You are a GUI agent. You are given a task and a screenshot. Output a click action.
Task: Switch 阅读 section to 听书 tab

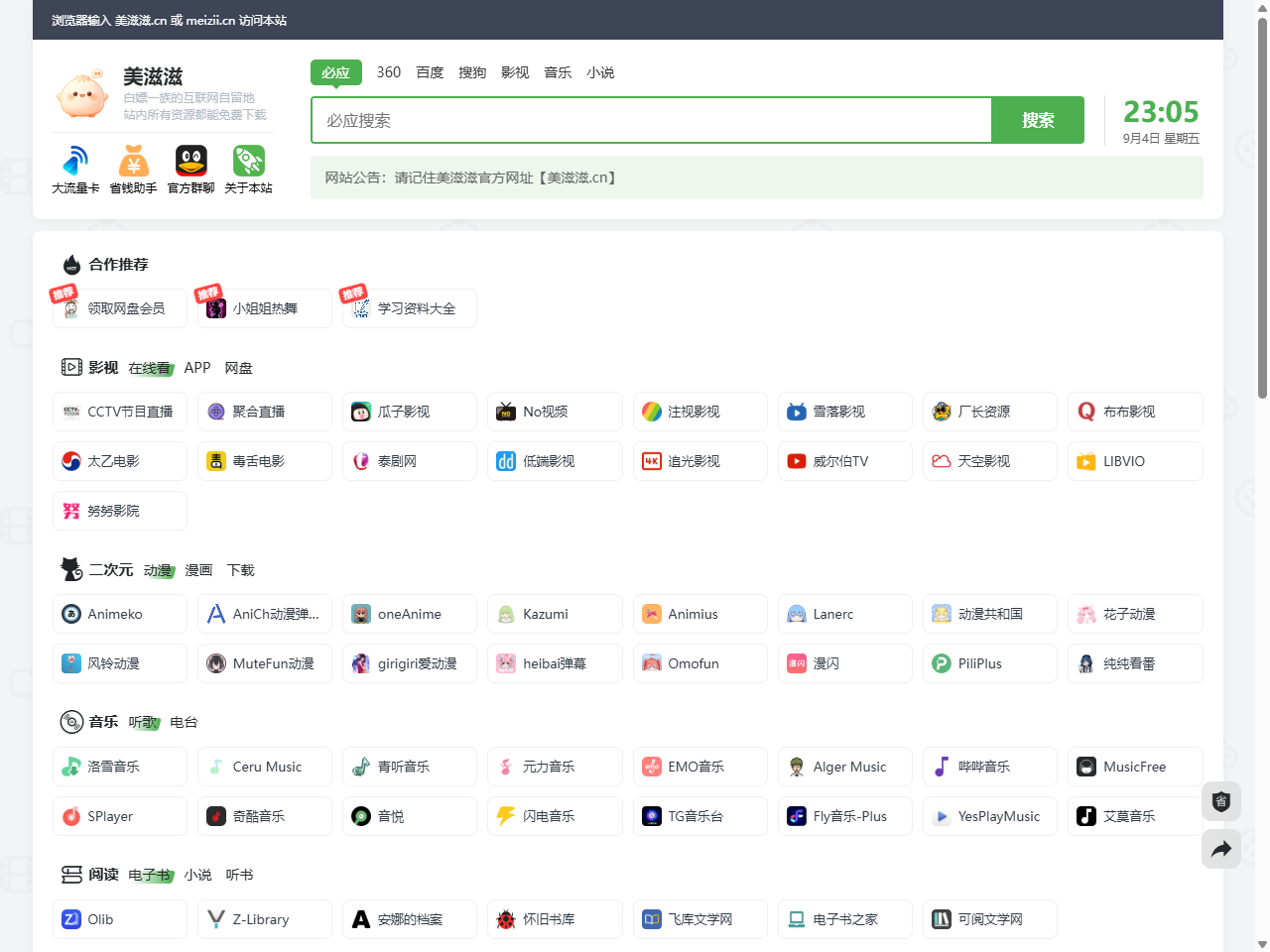[239, 875]
